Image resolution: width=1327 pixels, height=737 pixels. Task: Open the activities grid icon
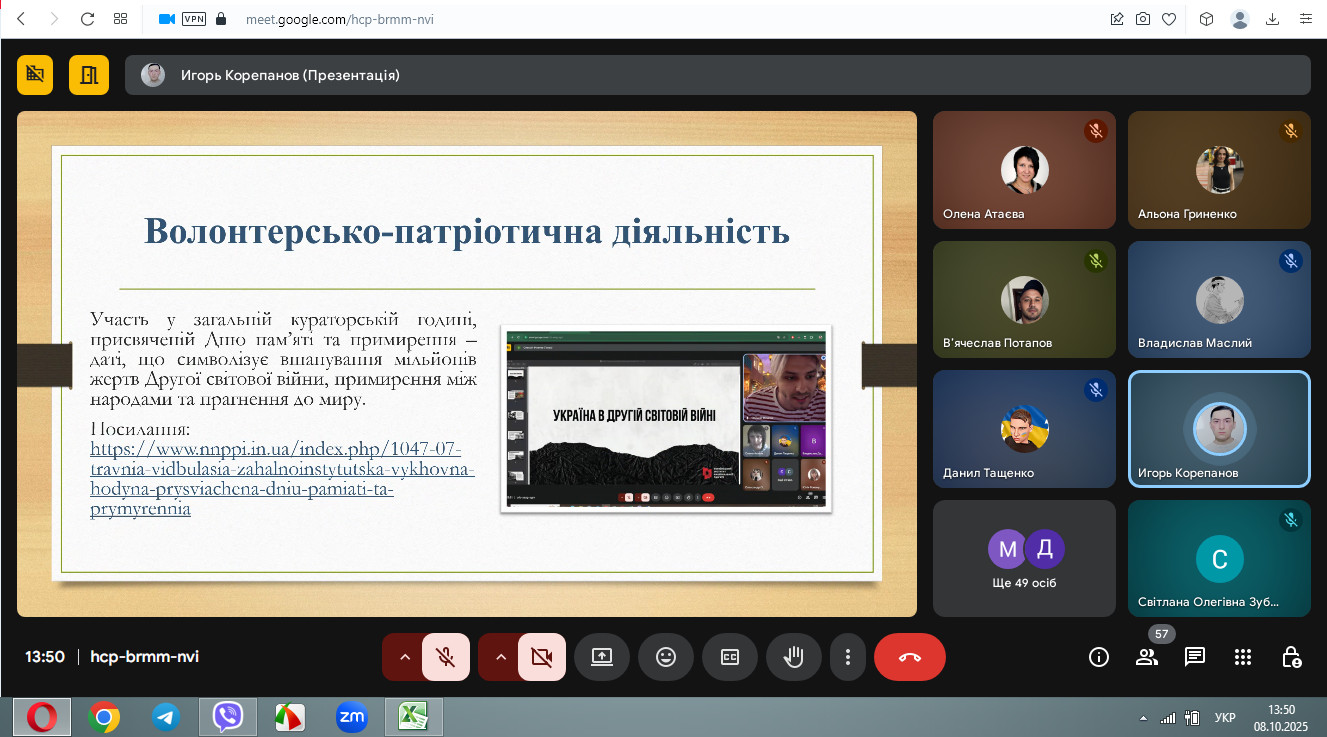coord(1243,657)
